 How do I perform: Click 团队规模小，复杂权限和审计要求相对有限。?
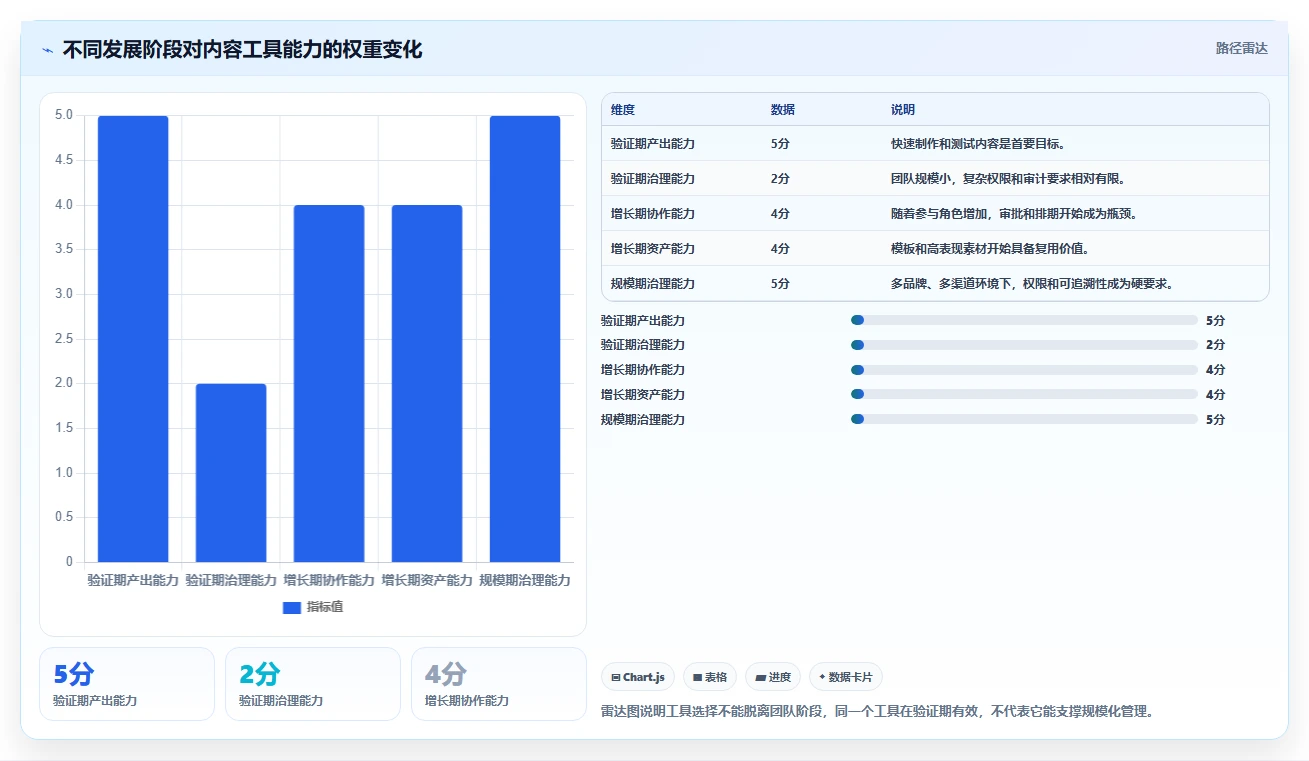point(1010,179)
